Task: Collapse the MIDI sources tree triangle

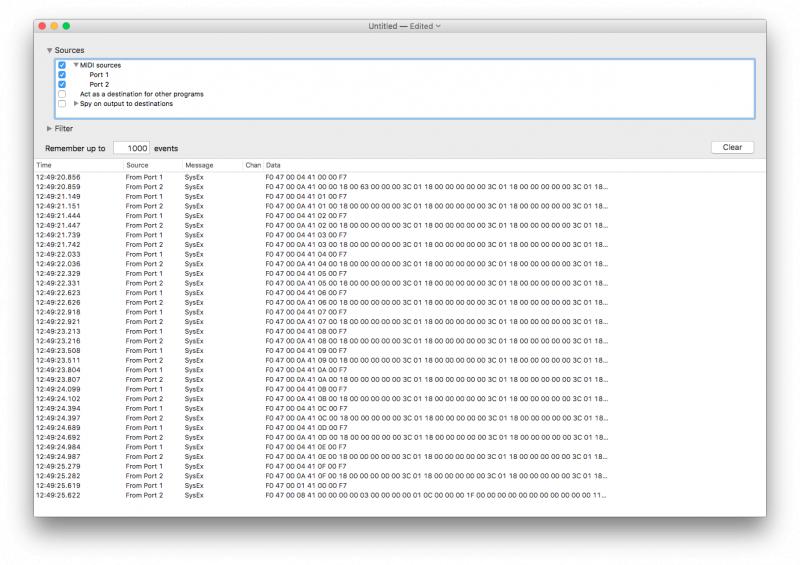Action: pyautogui.click(x=76, y=65)
